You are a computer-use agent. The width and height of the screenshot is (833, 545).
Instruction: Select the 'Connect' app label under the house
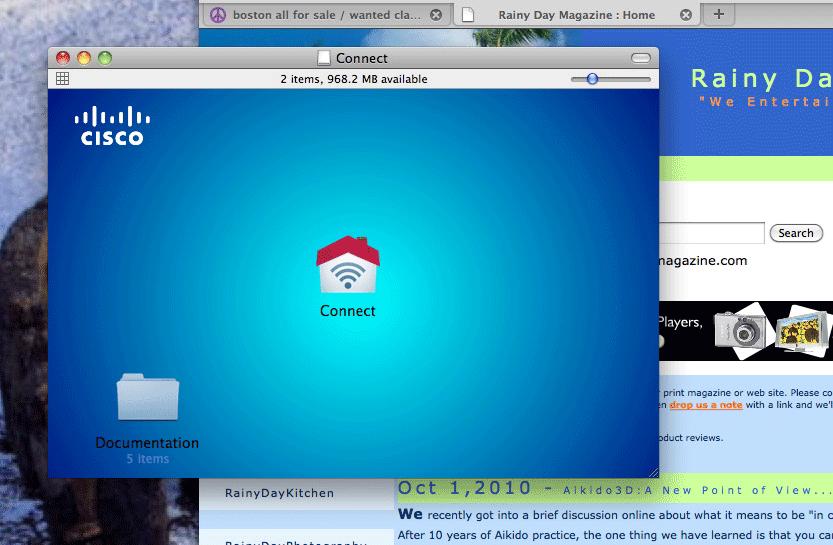click(x=347, y=311)
